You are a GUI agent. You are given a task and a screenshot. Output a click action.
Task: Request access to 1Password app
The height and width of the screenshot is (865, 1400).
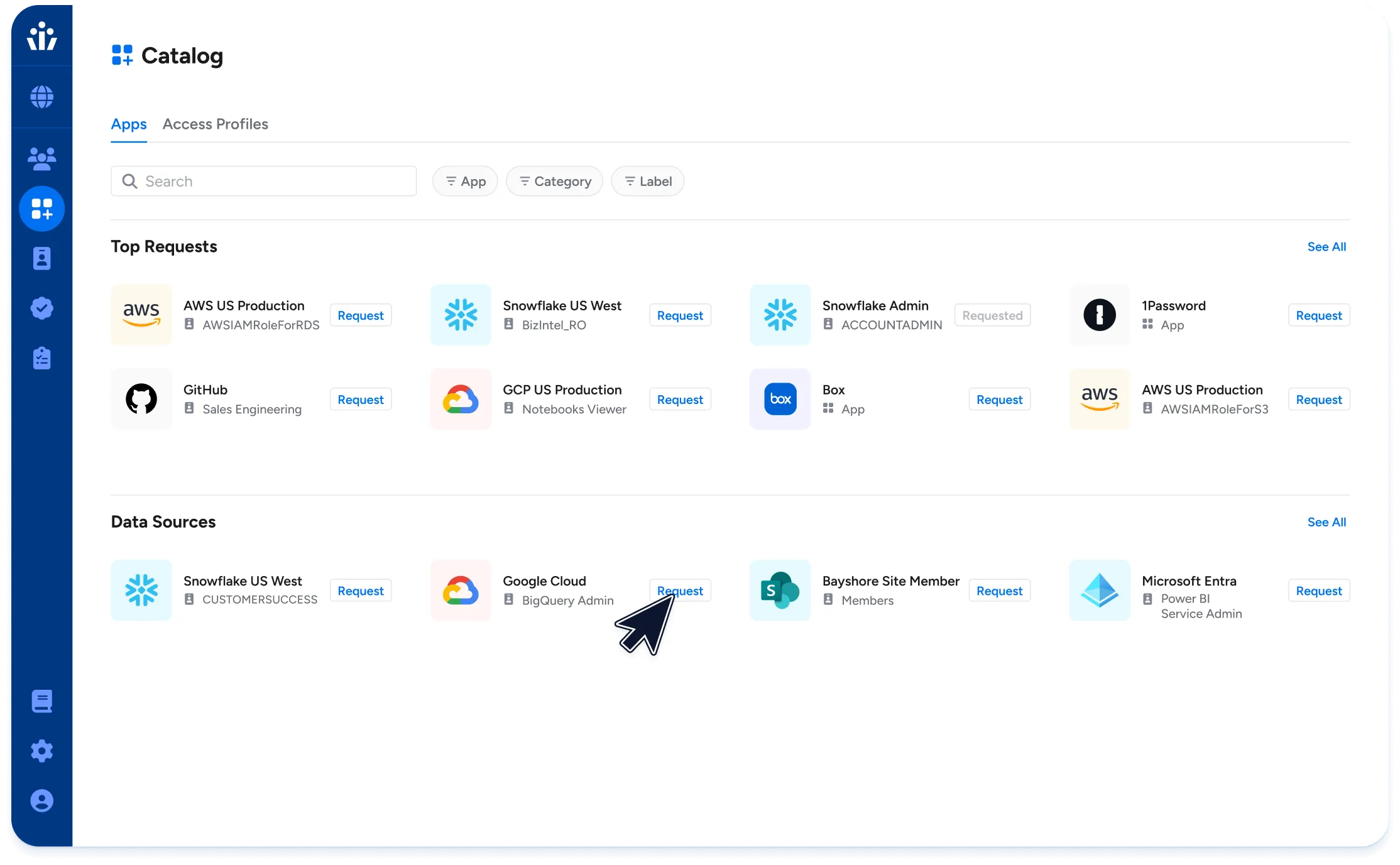[1318, 315]
